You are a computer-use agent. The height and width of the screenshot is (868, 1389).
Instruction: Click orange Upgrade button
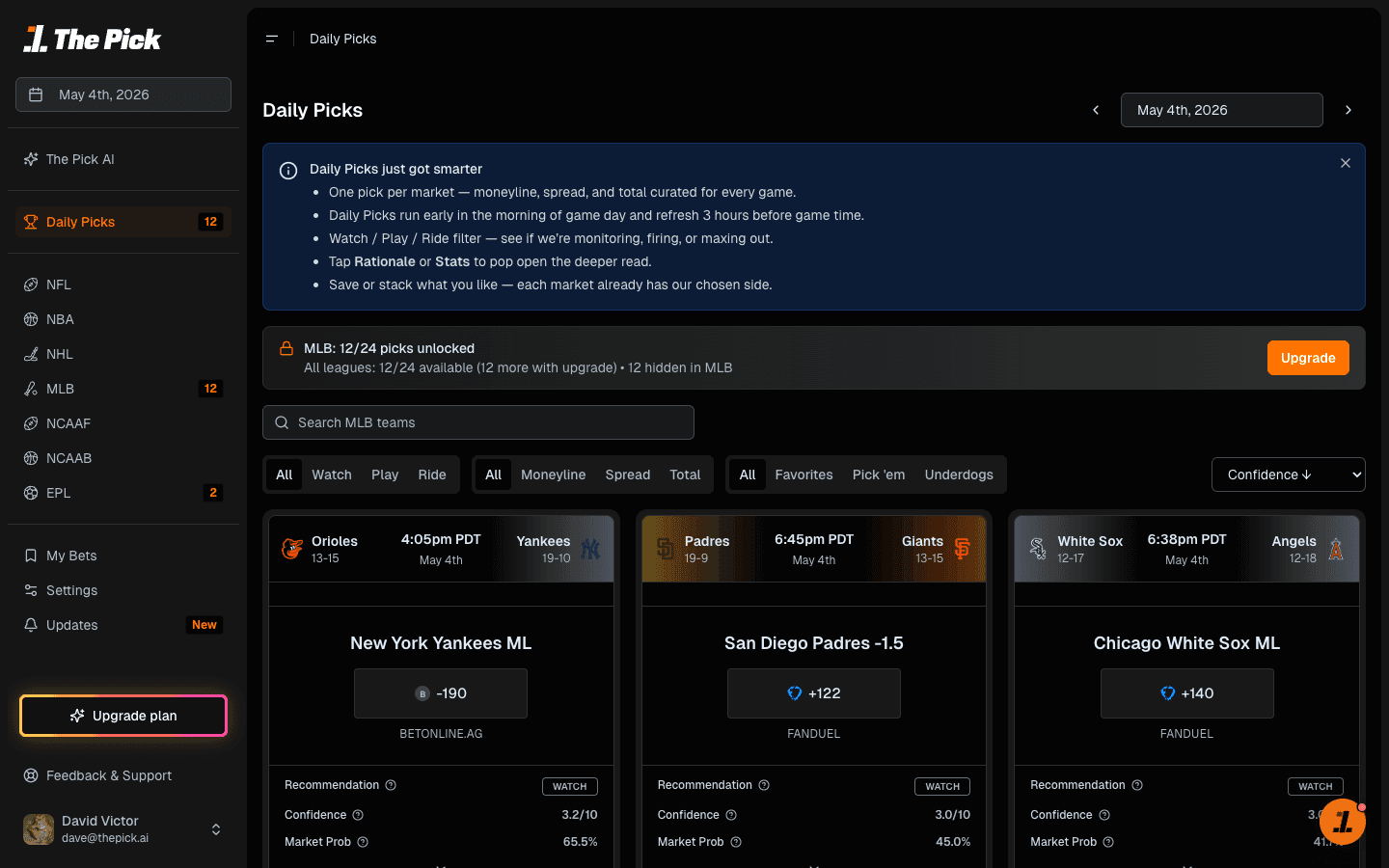coord(1308,358)
